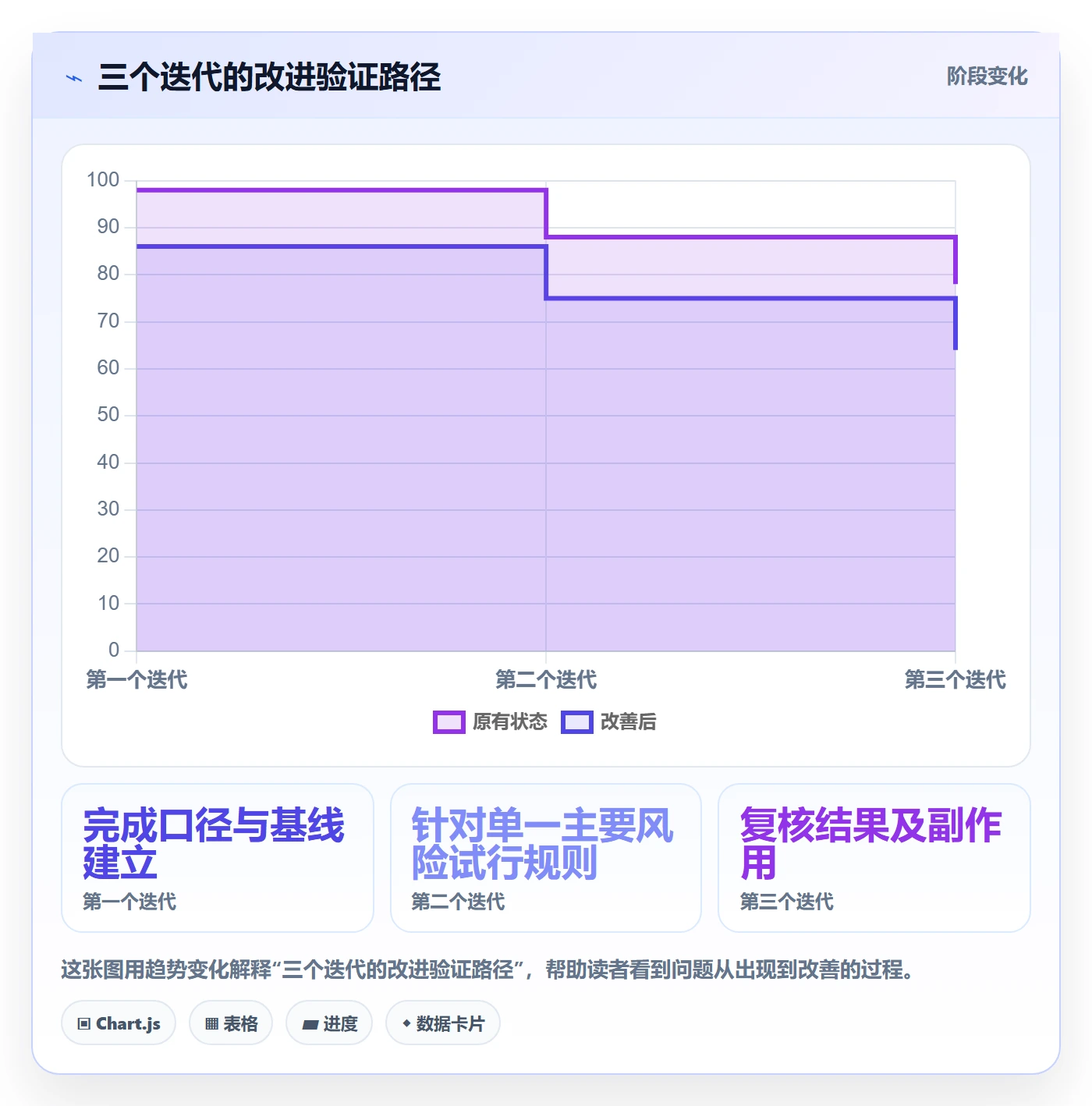Viewport: 1092px width, 1106px height.
Task: Click the purple 原有状态 line in first iteration
Action: click(341, 190)
